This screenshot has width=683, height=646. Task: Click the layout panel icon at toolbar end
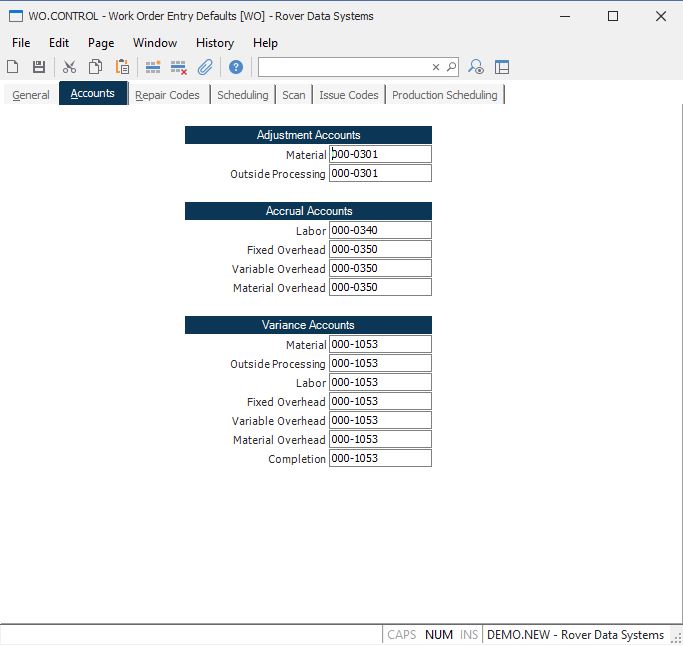pyautogui.click(x=502, y=67)
